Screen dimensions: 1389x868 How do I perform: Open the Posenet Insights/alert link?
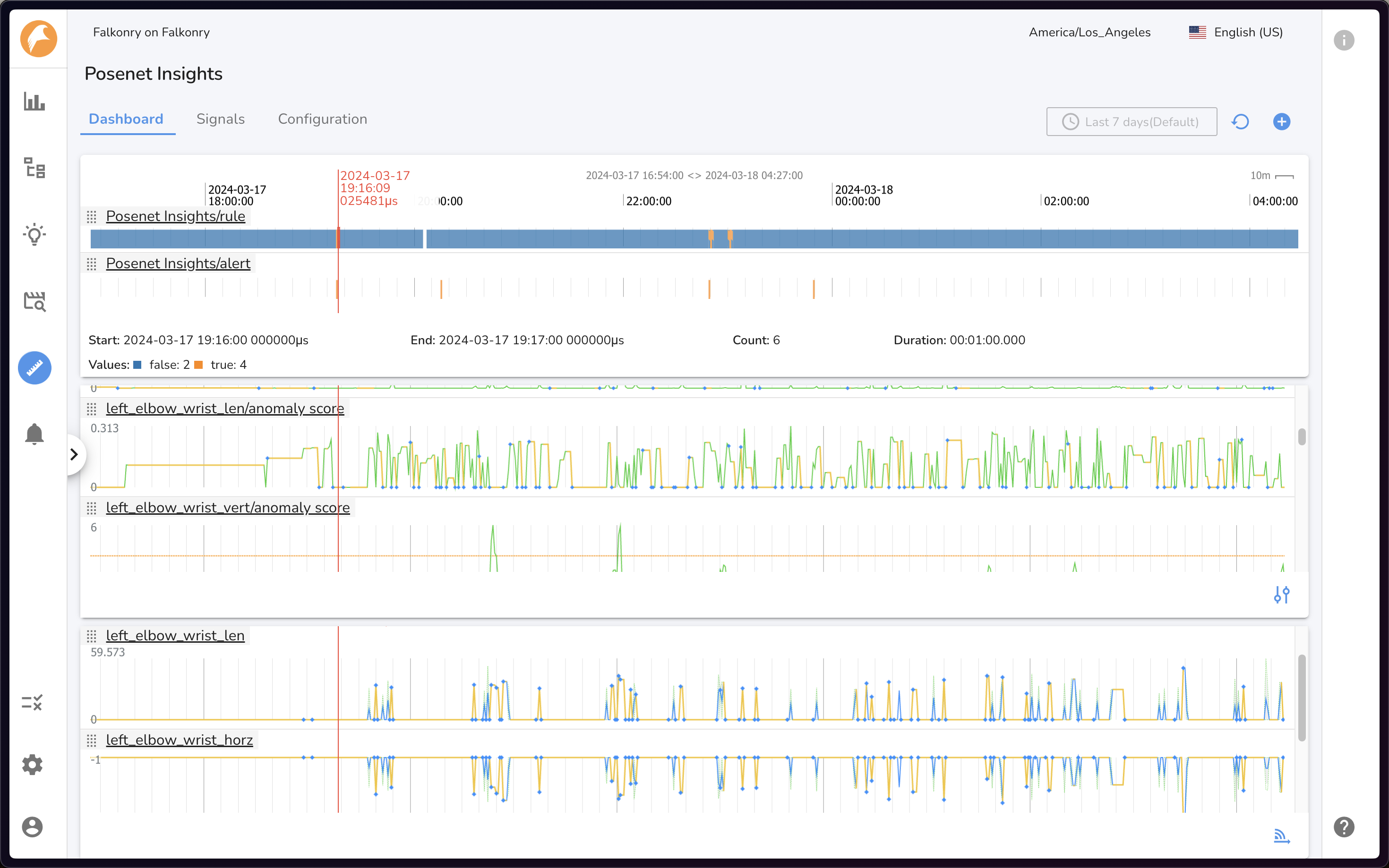tap(178, 264)
